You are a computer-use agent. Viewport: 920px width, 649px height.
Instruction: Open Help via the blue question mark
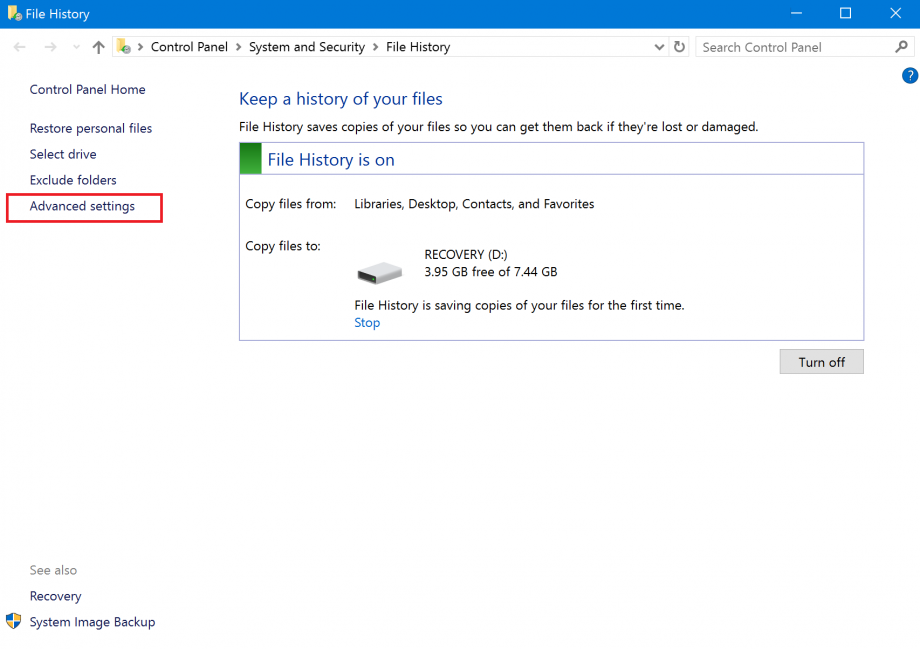(x=909, y=75)
